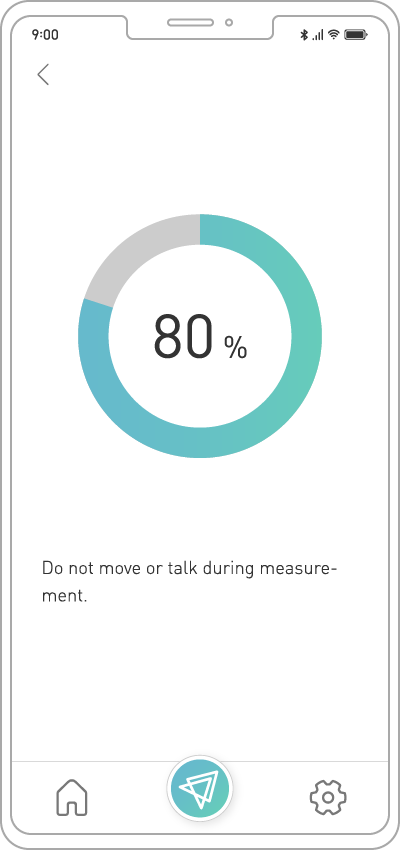
Task: Tap the percent symbol beside 80
Action: coord(236,347)
